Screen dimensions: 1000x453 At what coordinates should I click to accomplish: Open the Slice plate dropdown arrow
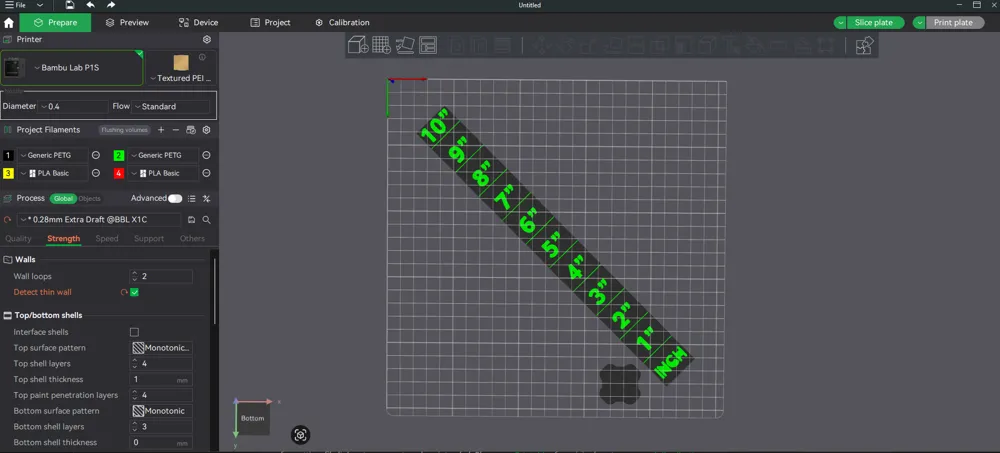tap(841, 23)
